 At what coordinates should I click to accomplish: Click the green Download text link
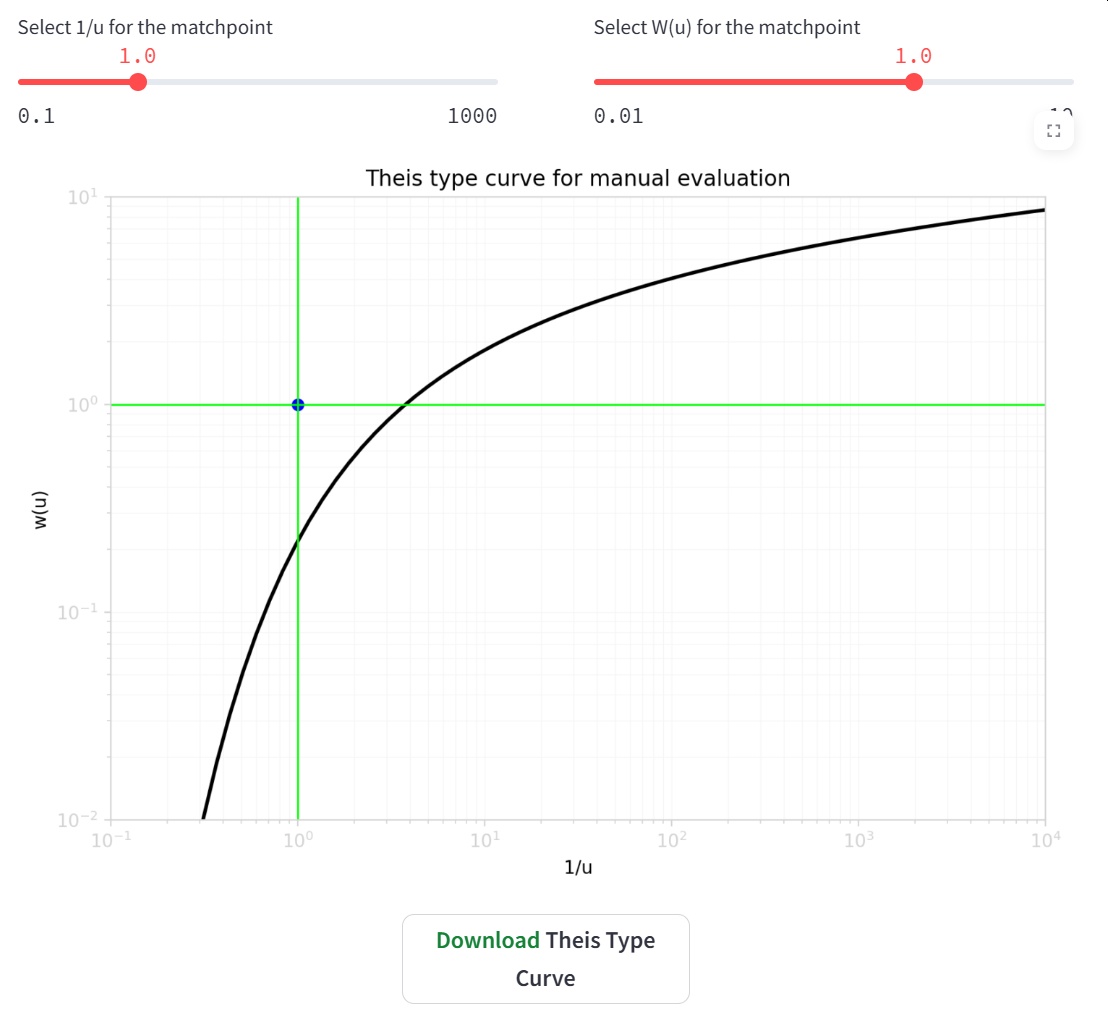click(487, 940)
